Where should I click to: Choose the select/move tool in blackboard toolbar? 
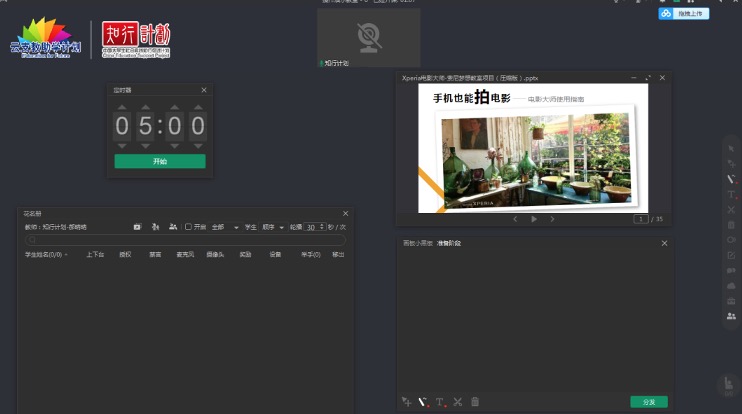(406, 402)
